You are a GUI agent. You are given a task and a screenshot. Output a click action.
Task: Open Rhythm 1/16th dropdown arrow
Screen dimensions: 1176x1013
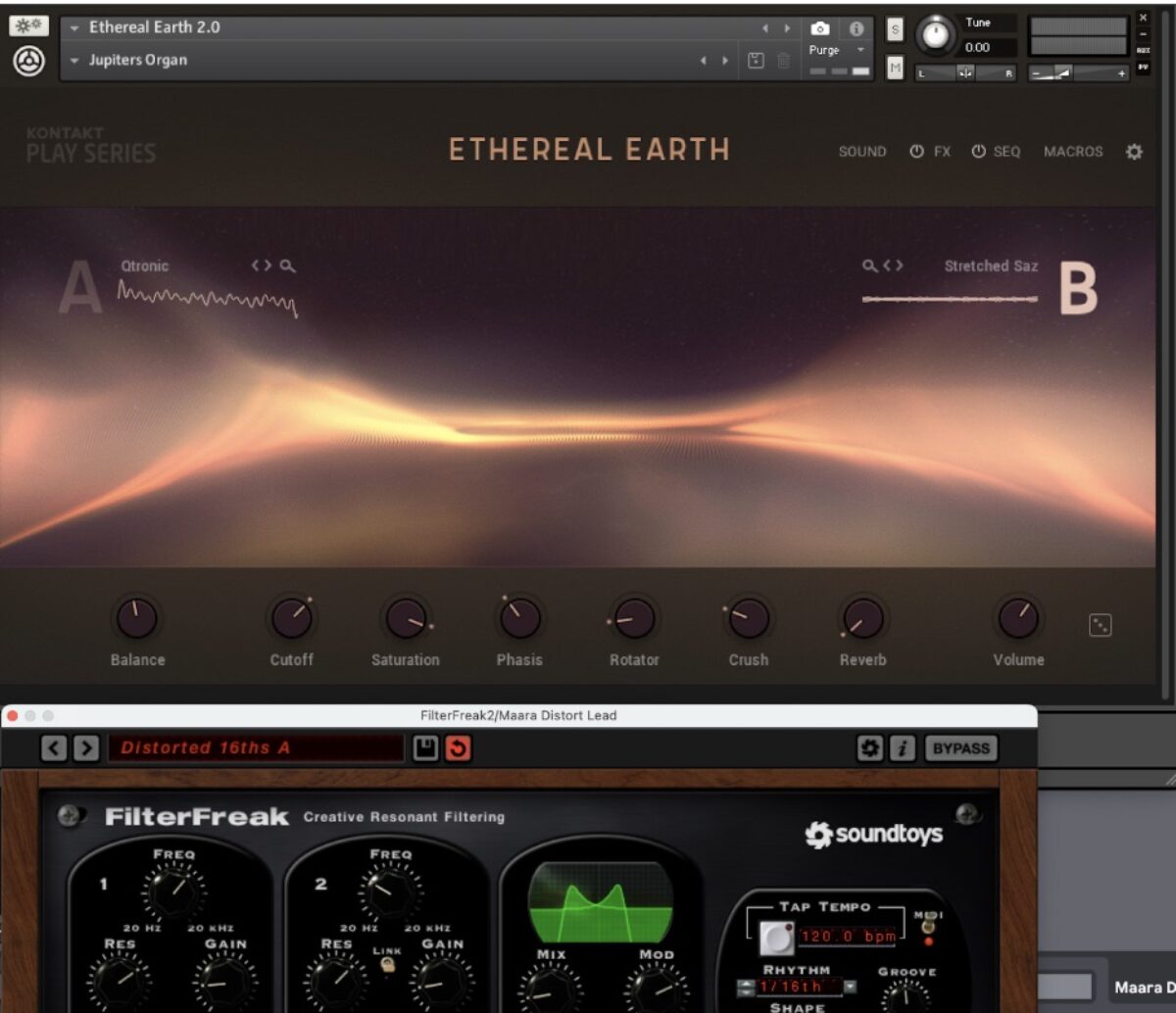coord(850,987)
